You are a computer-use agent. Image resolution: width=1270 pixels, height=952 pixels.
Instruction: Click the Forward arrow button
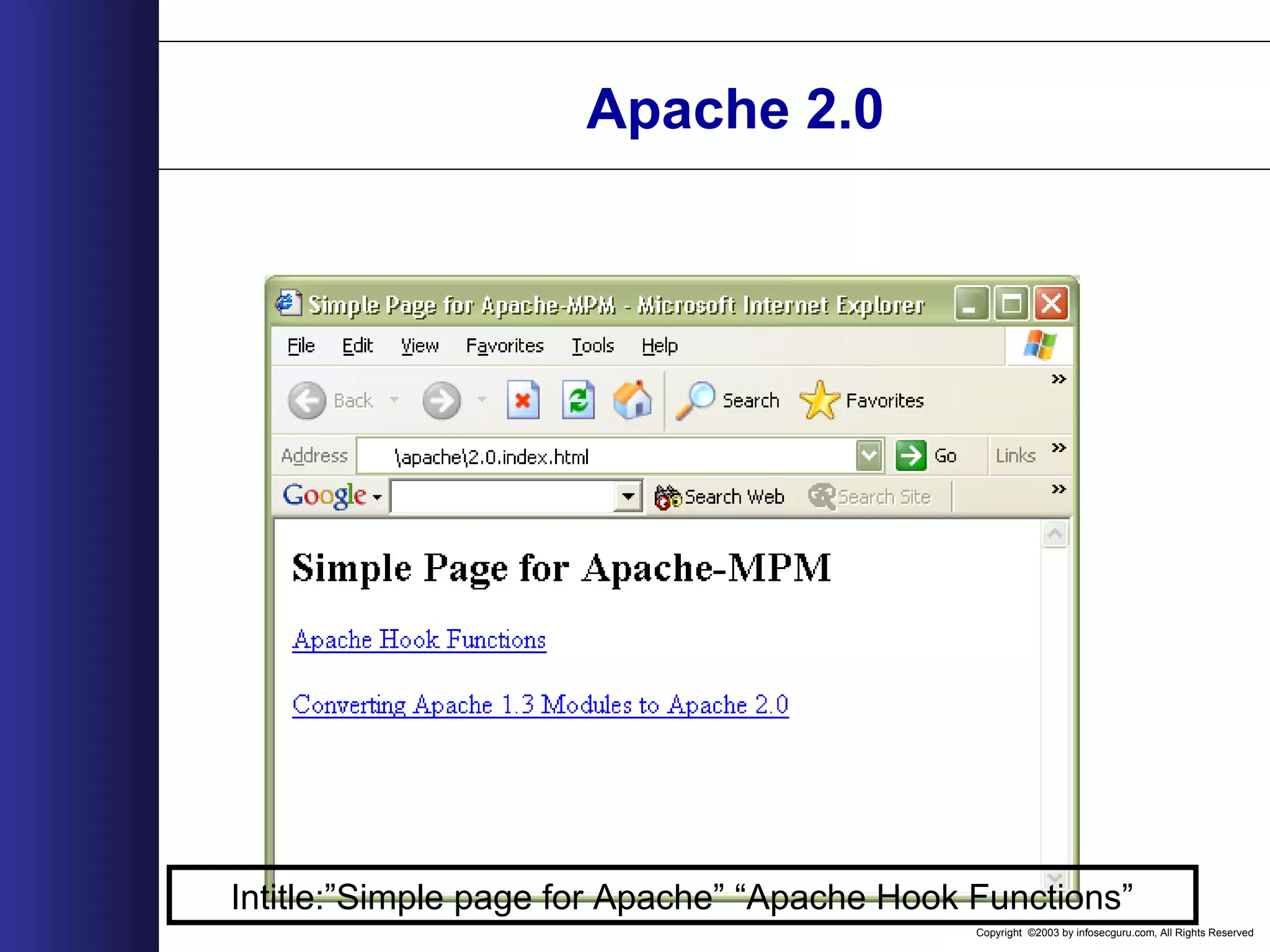pyautogui.click(x=442, y=400)
